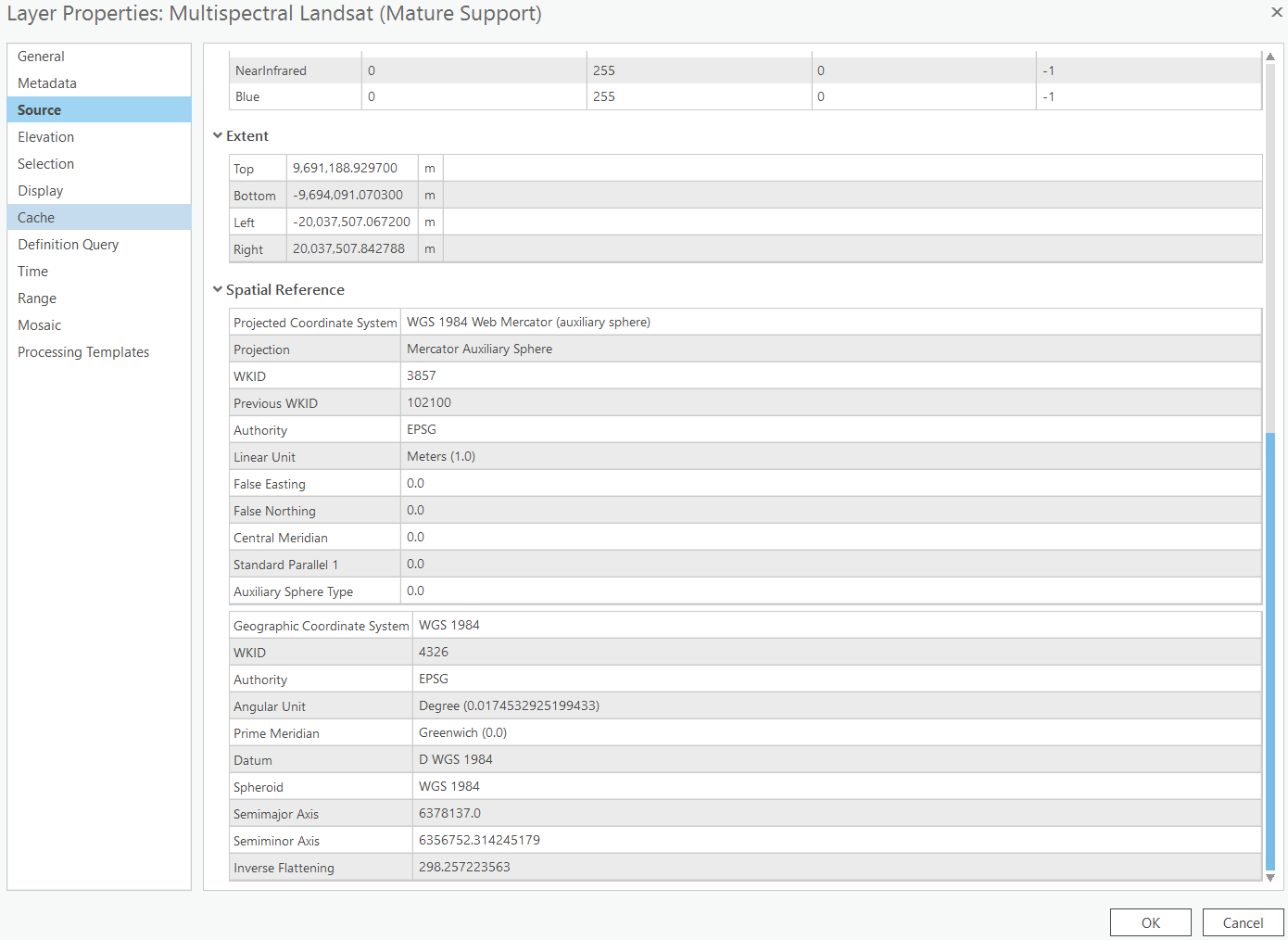
Task: Switch to the Metadata tab
Action: tap(47, 83)
